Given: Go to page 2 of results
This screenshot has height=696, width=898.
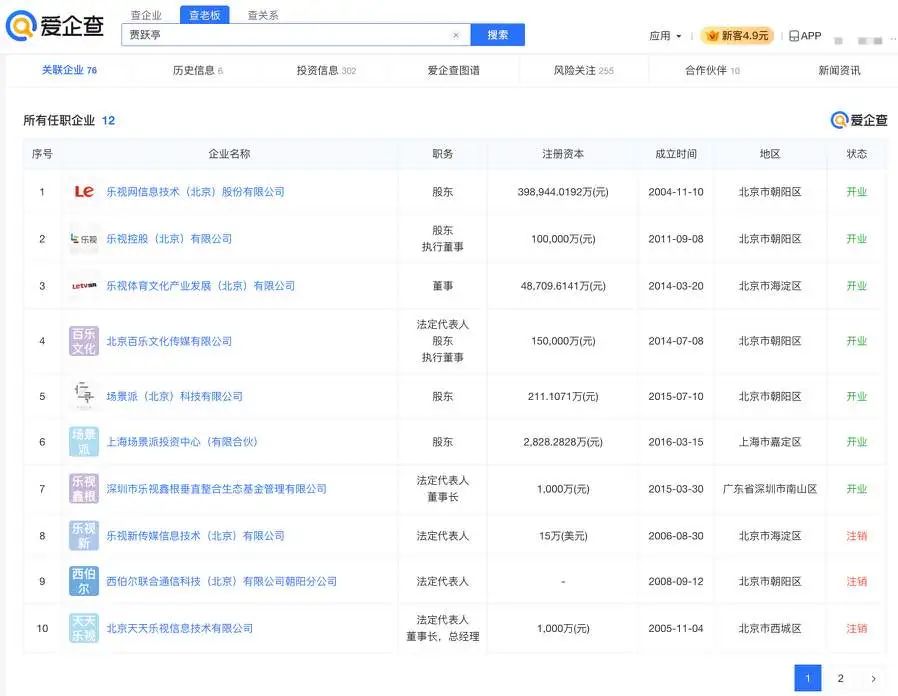Looking at the screenshot, I should (840, 678).
